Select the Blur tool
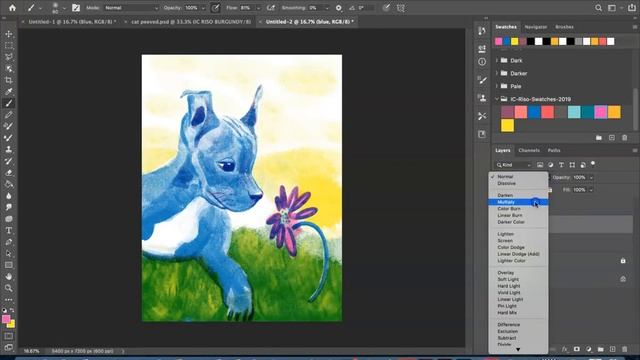The height and width of the screenshot is (360, 640). (x=9, y=196)
